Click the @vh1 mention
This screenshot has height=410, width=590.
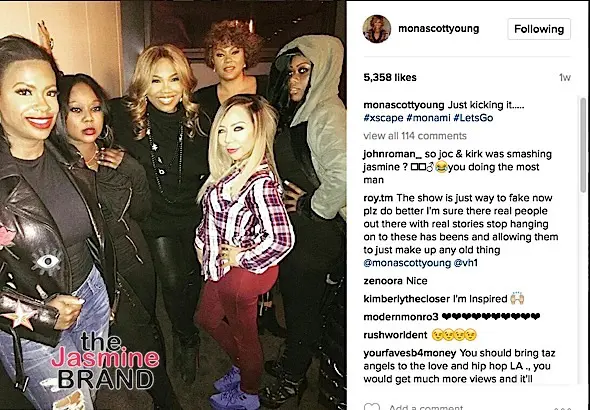click(x=465, y=263)
